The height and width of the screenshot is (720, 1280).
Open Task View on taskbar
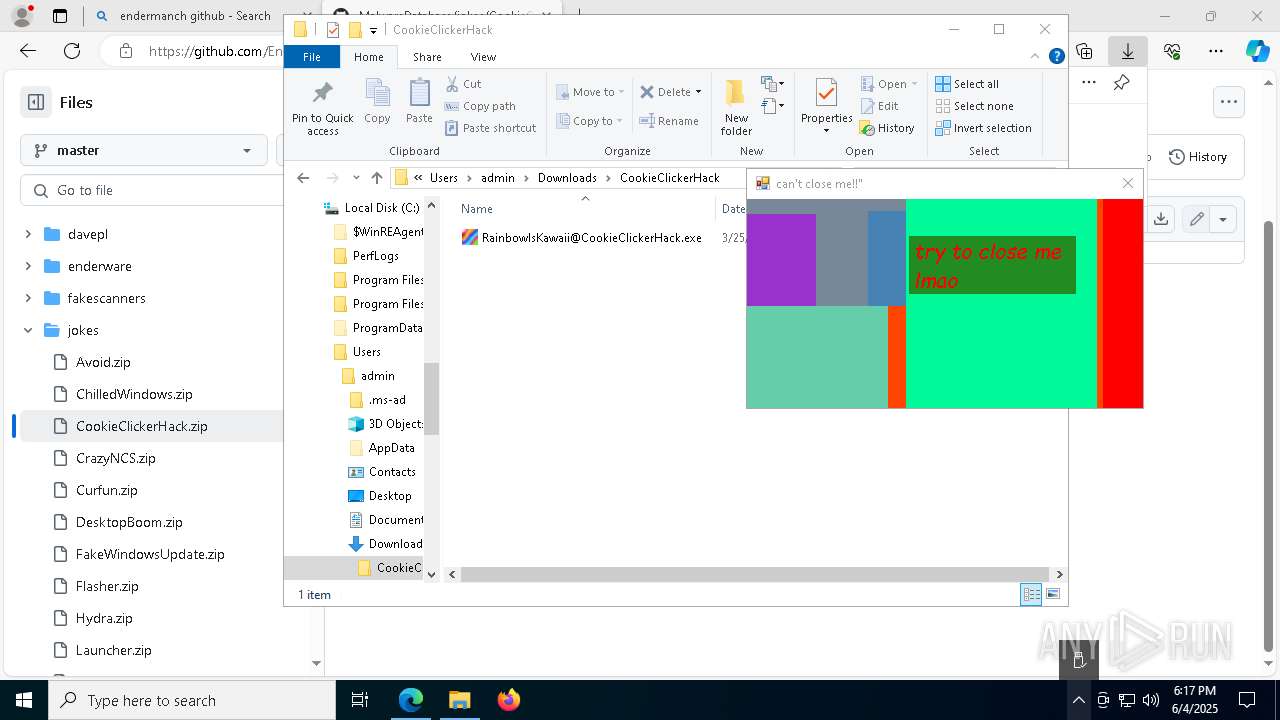(x=360, y=700)
